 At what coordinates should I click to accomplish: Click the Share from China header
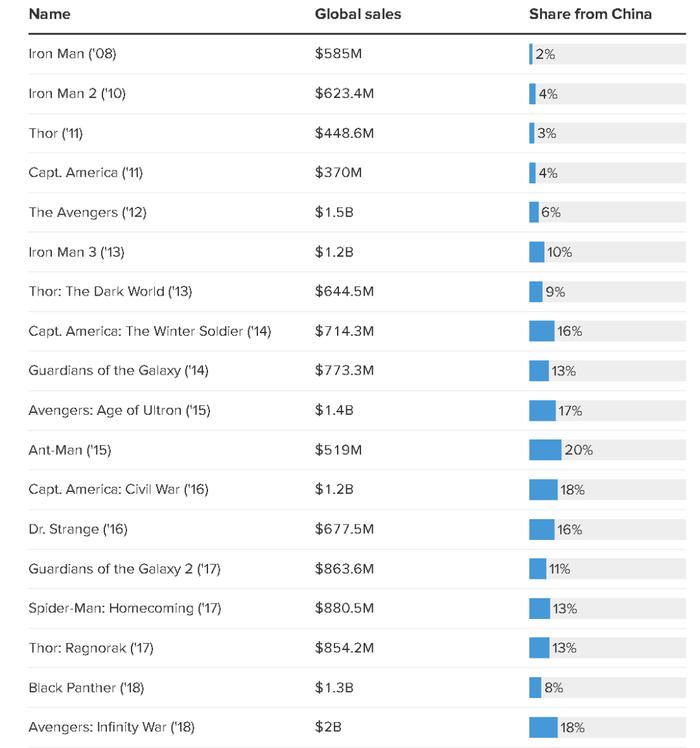click(x=590, y=14)
